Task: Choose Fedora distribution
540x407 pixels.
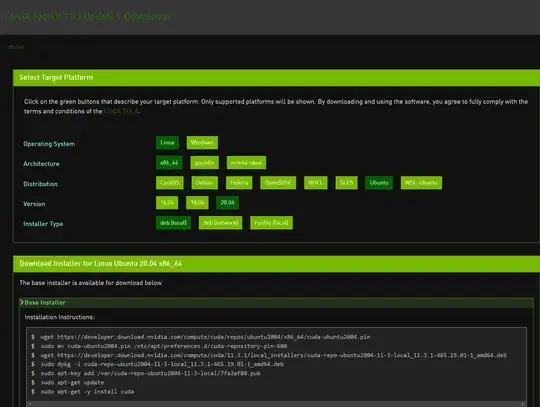Action: 239,182
